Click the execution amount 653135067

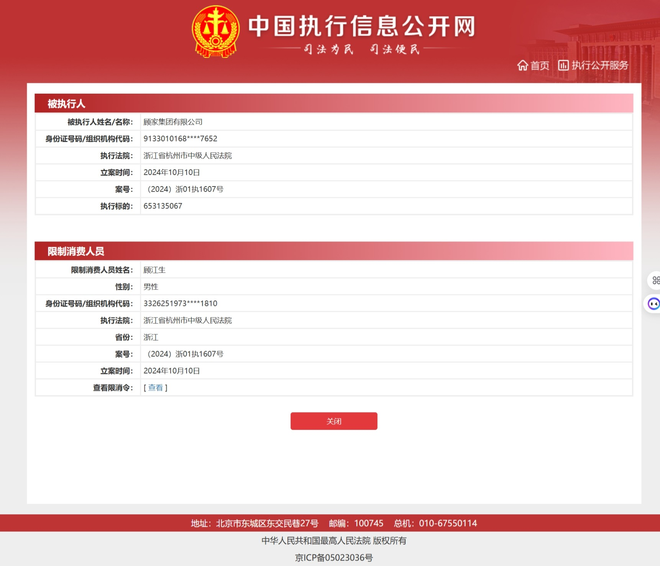pos(163,206)
